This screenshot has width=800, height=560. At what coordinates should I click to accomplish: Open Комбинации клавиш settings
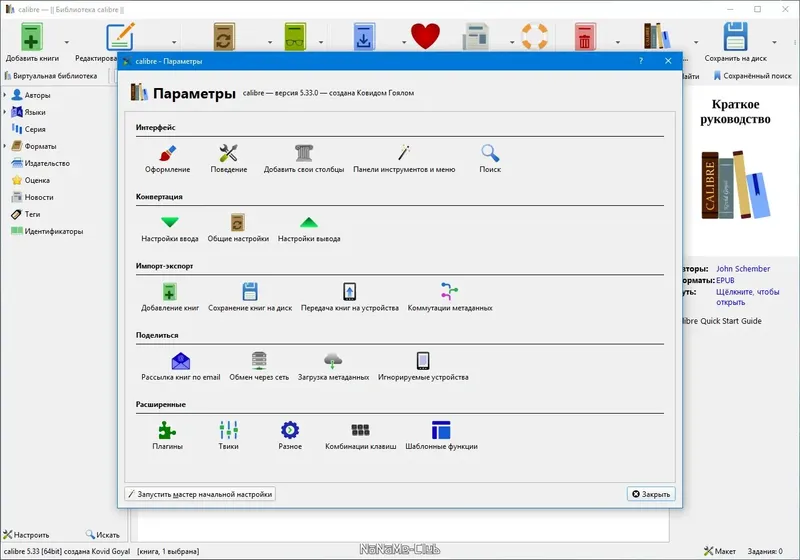pos(360,436)
